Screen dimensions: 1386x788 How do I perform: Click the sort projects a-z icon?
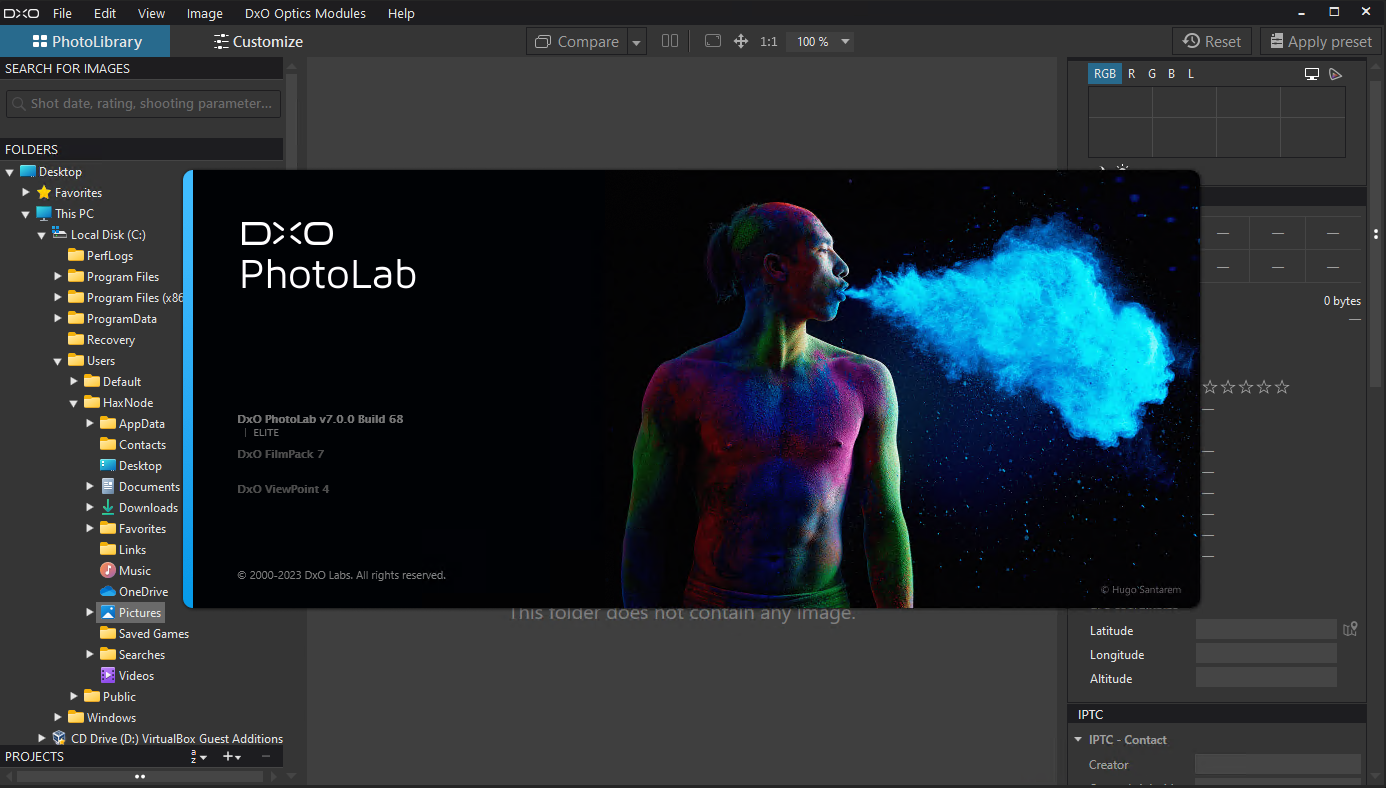pyautogui.click(x=199, y=757)
